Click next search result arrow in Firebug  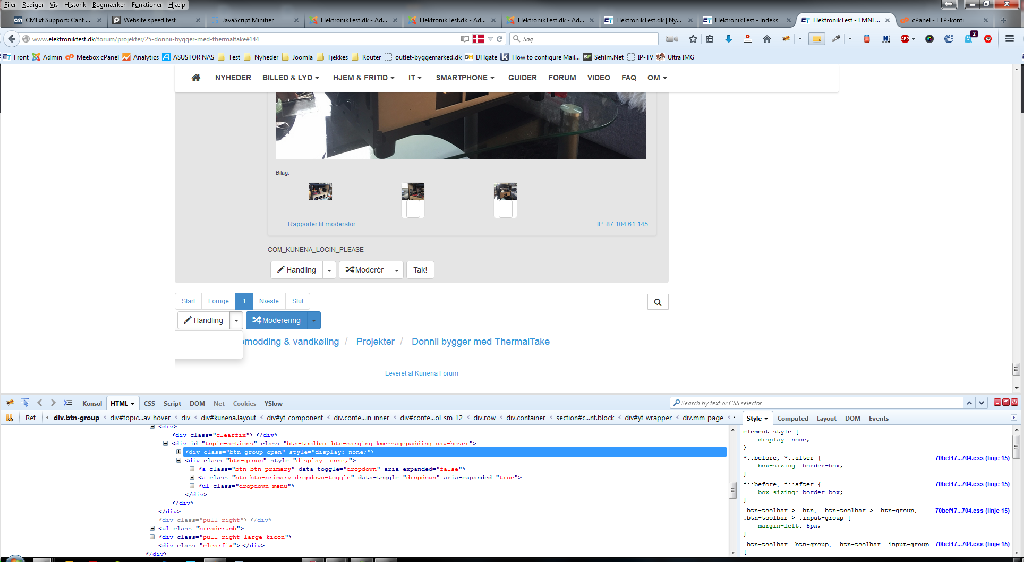pyautogui.click(x=982, y=403)
